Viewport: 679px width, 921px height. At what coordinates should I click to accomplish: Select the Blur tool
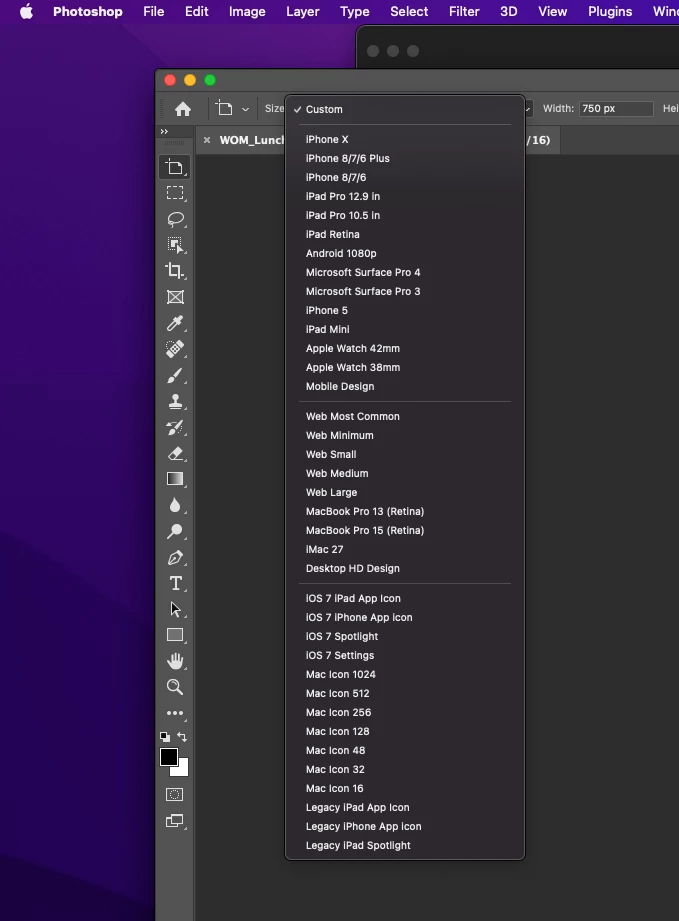174,505
